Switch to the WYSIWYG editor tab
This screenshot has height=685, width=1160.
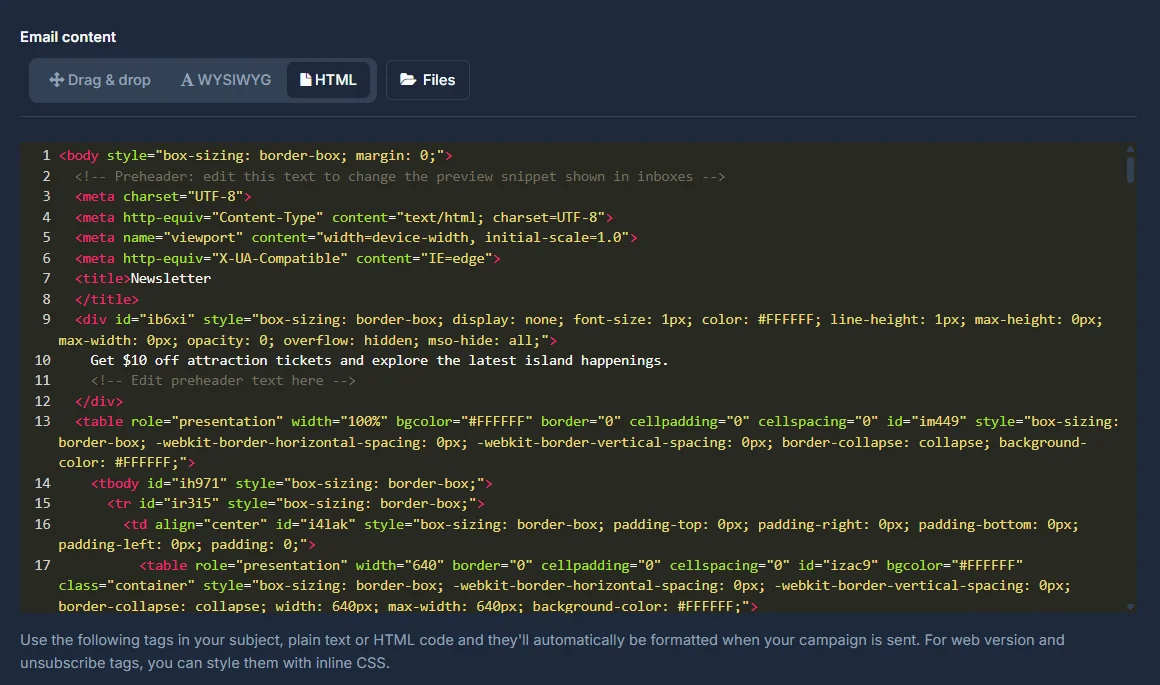pyautogui.click(x=226, y=80)
